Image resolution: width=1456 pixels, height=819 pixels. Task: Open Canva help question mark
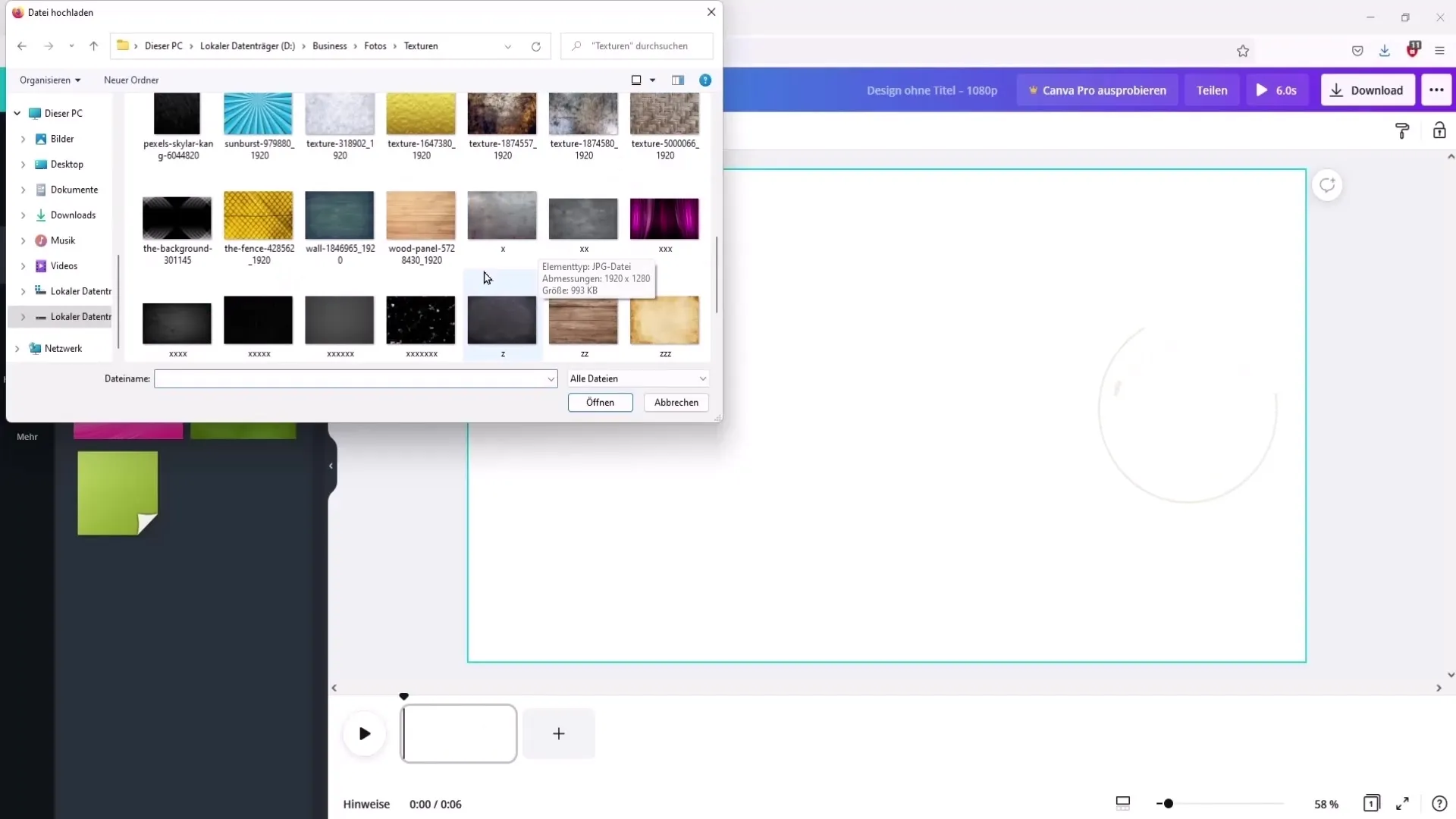tap(1439, 804)
